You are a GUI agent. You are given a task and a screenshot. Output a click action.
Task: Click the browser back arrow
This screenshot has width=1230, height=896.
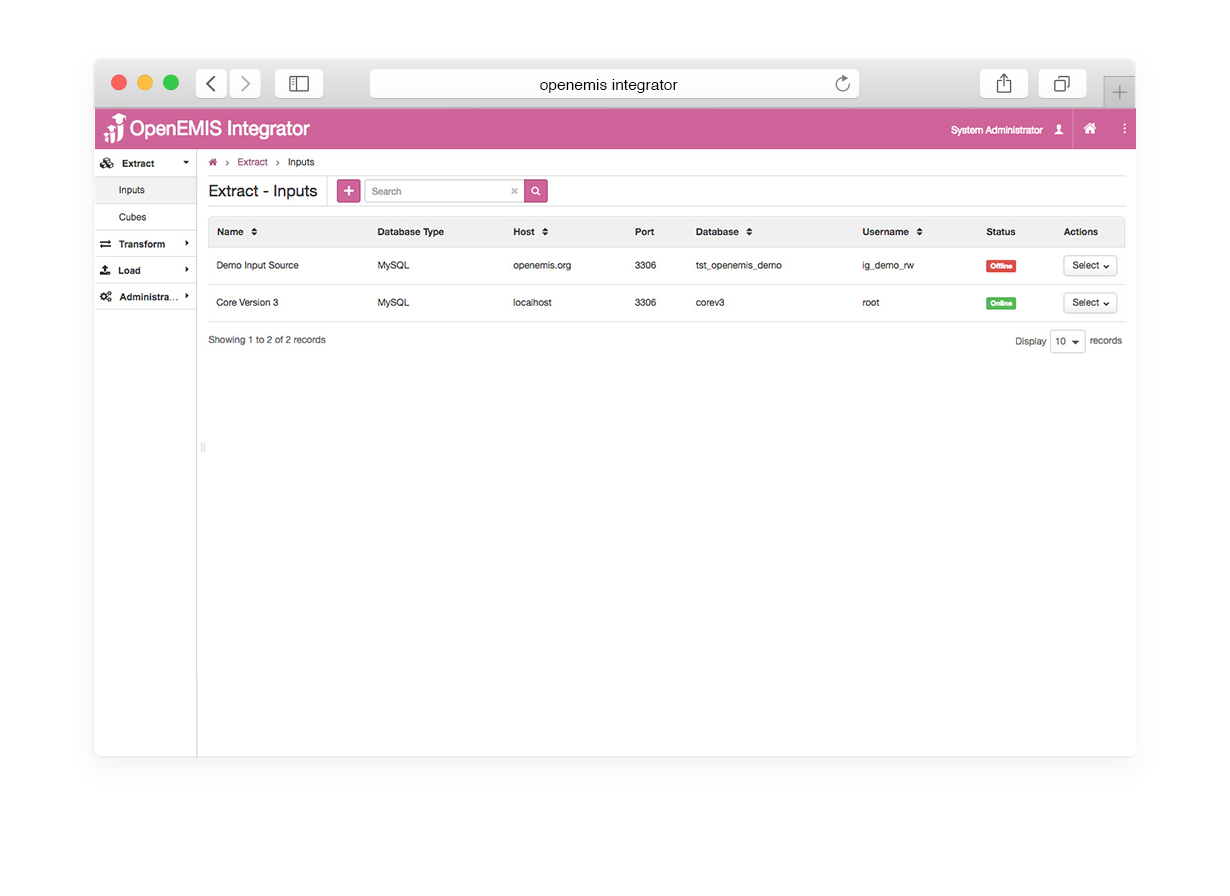point(211,84)
